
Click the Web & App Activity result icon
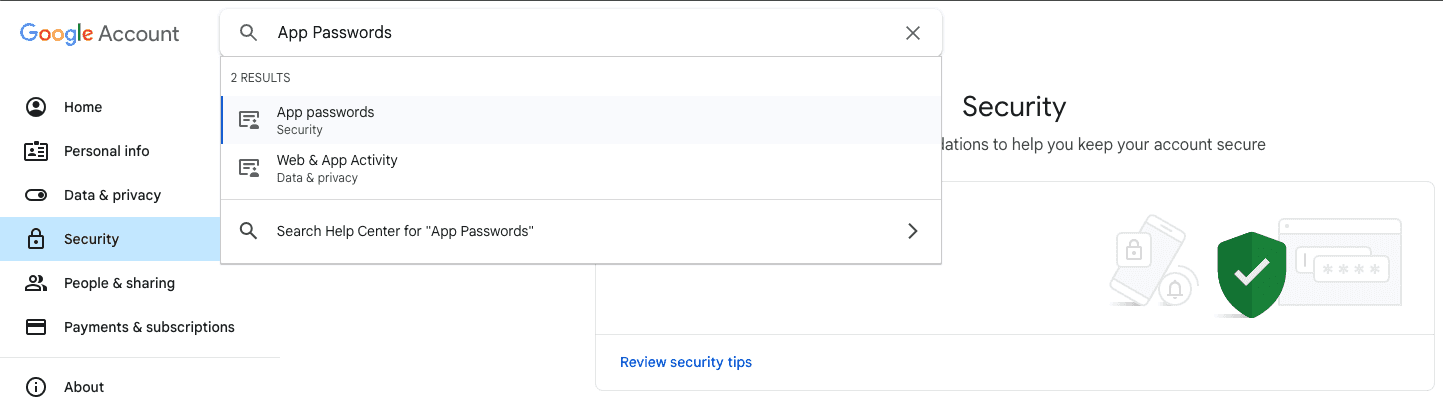tap(249, 168)
